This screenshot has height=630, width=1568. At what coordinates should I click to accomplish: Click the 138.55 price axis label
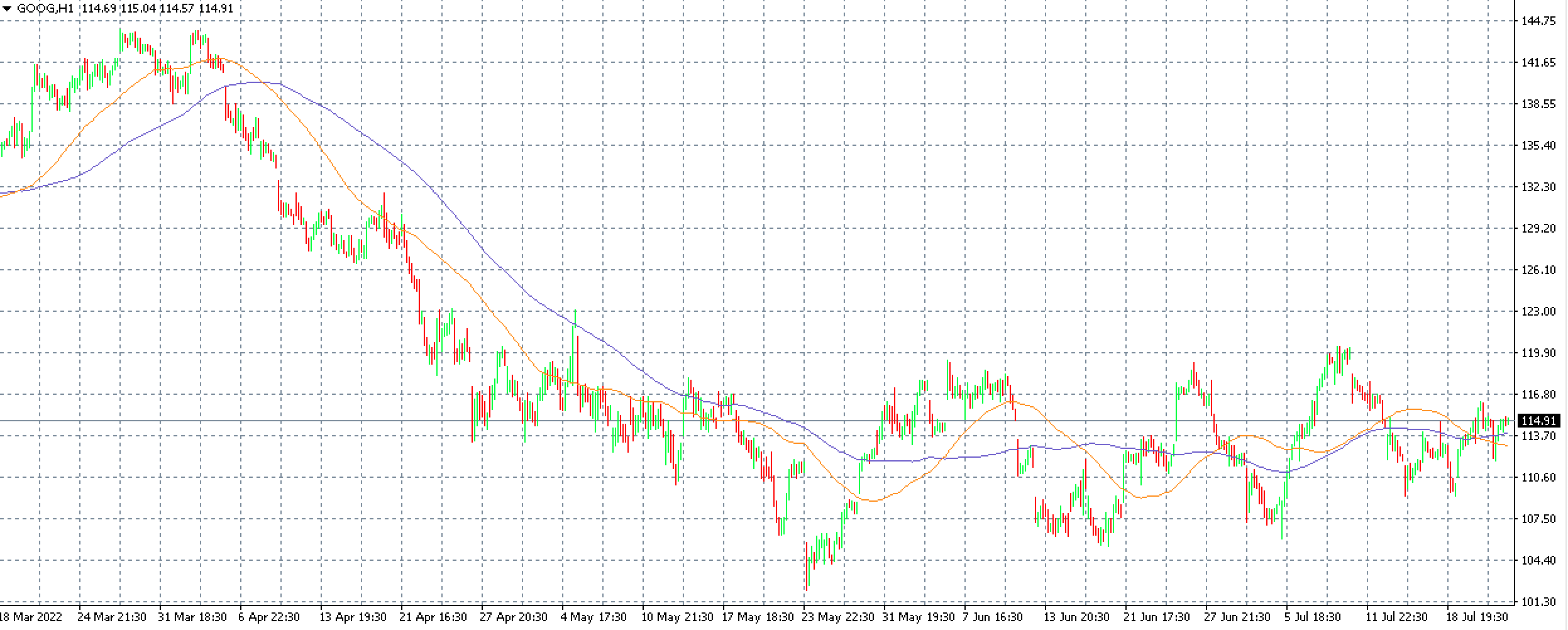[1538, 104]
